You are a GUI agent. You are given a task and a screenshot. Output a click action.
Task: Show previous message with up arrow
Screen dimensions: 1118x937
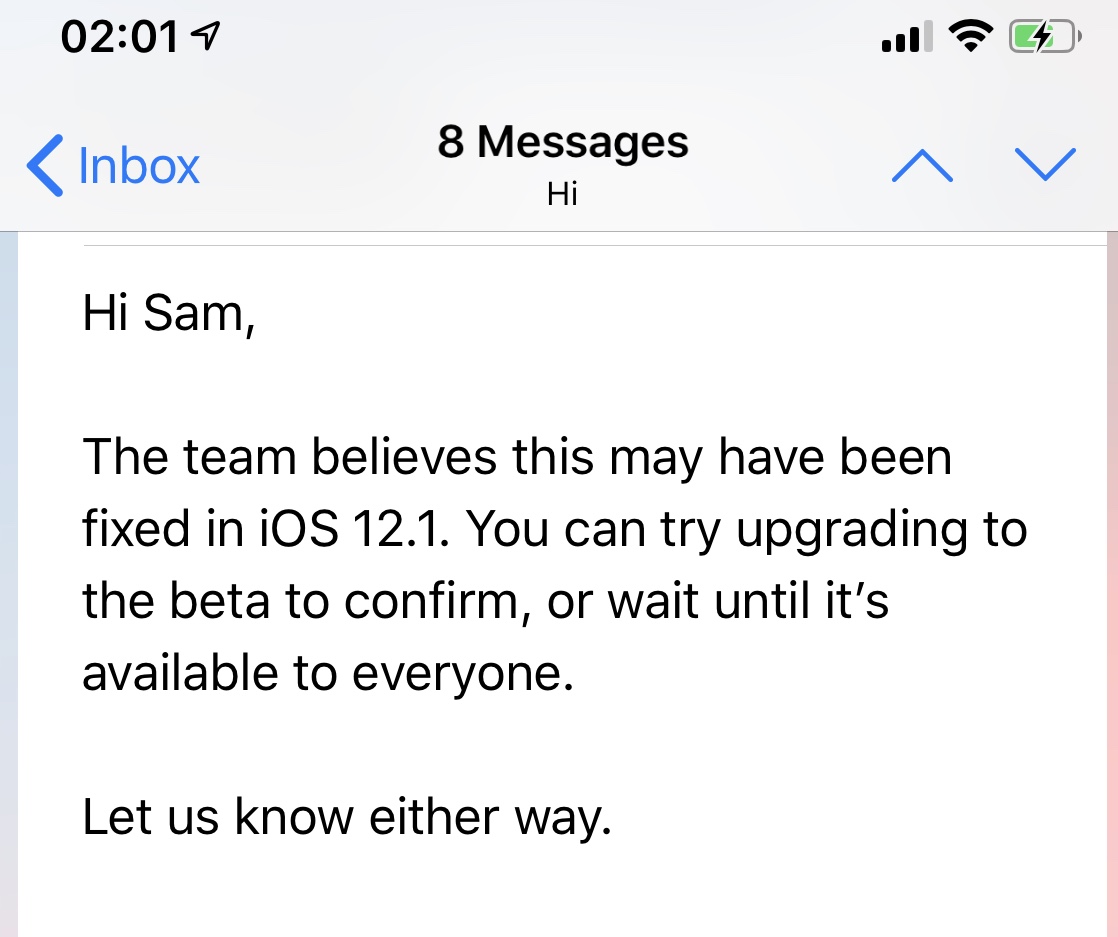pos(922,165)
